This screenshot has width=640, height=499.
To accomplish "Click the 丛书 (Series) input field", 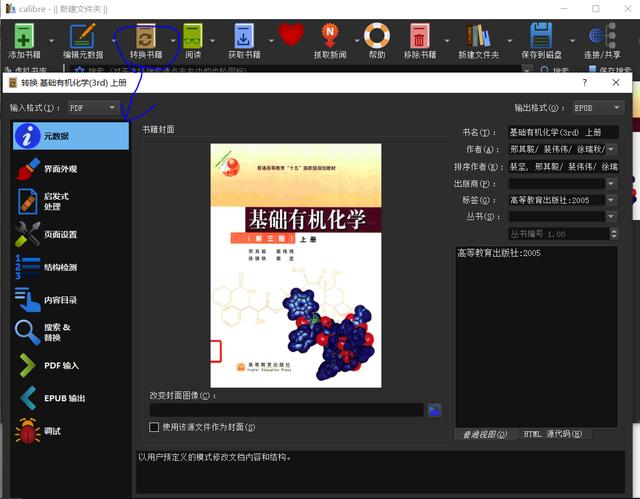I will click(x=557, y=216).
